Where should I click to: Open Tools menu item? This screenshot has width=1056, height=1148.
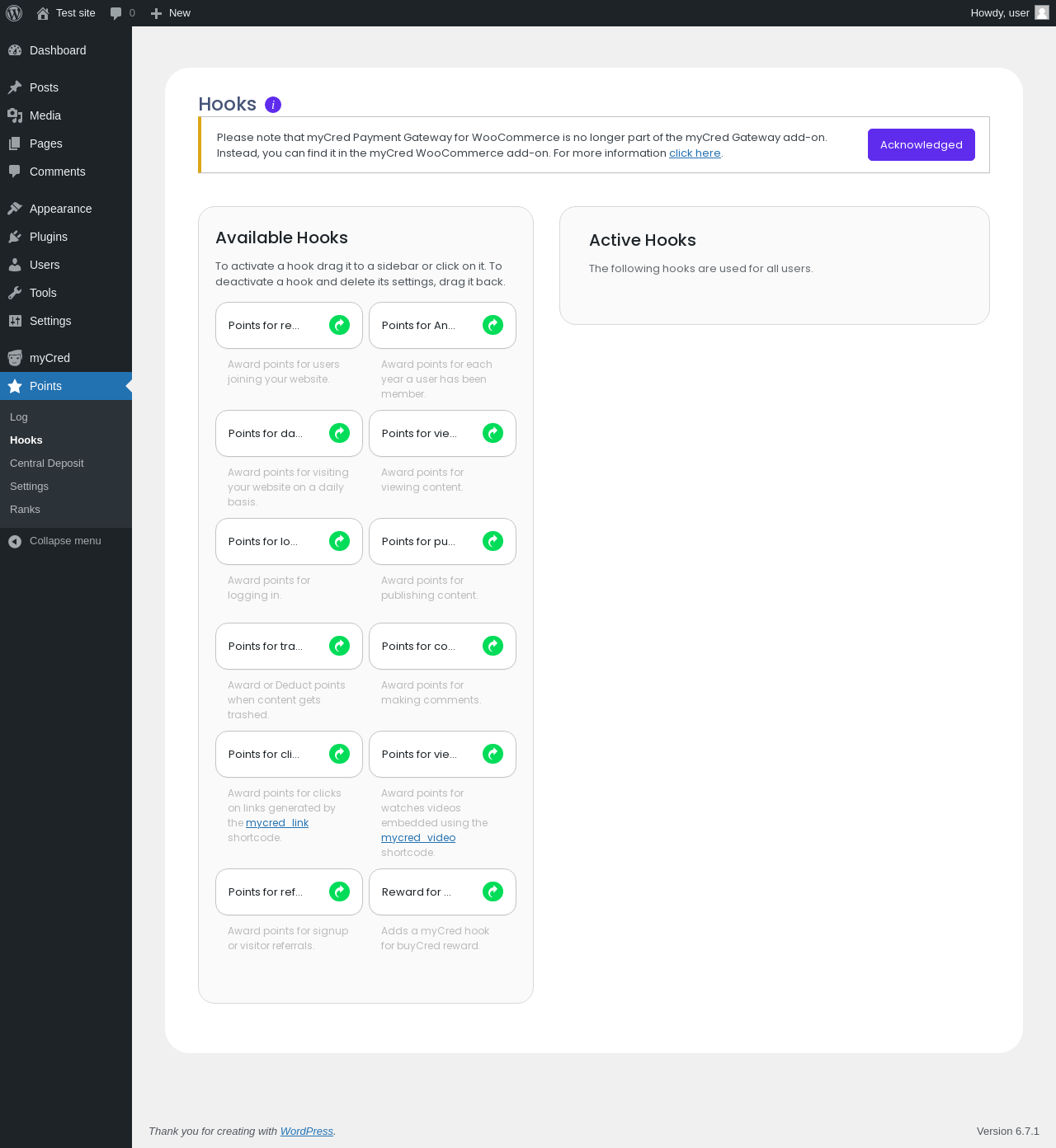click(x=66, y=293)
